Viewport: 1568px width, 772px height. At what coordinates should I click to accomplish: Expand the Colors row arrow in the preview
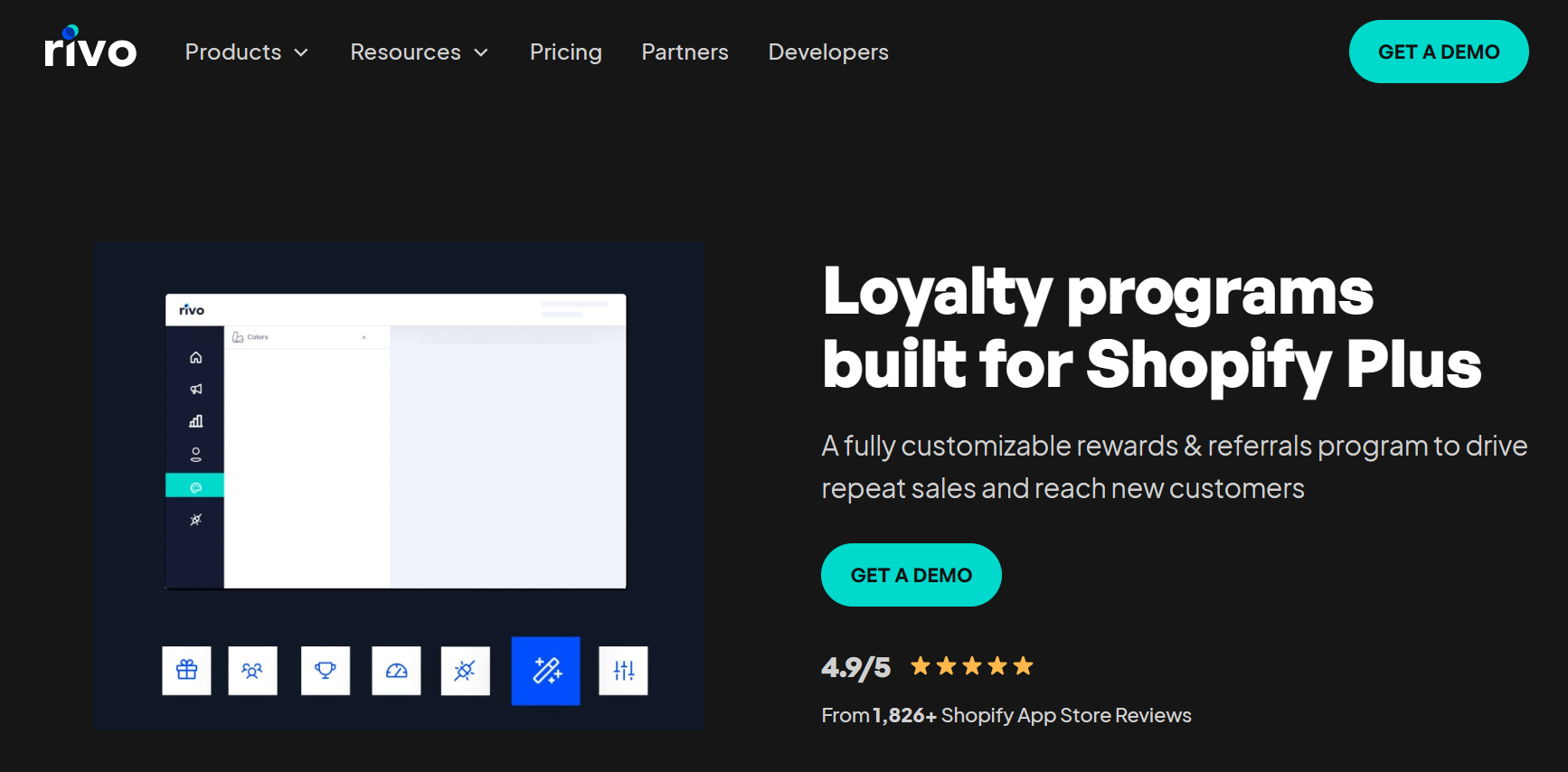pos(364,336)
